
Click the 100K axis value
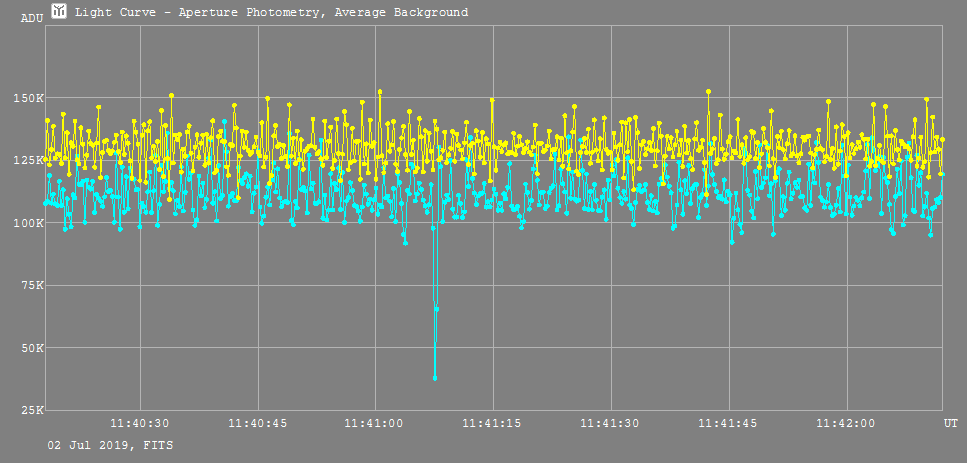(x=29, y=223)
